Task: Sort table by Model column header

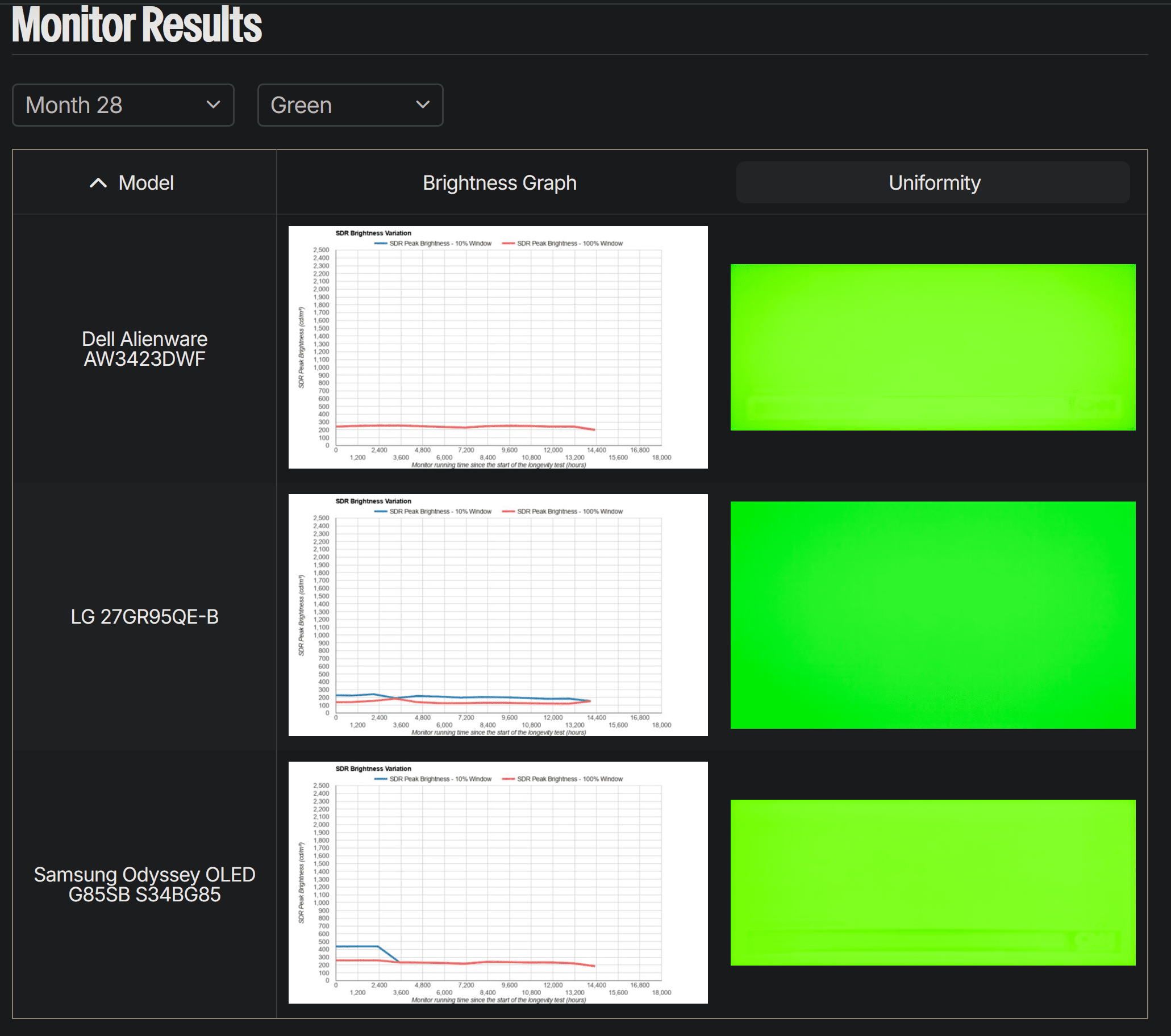Action: [x=145, y=183]
